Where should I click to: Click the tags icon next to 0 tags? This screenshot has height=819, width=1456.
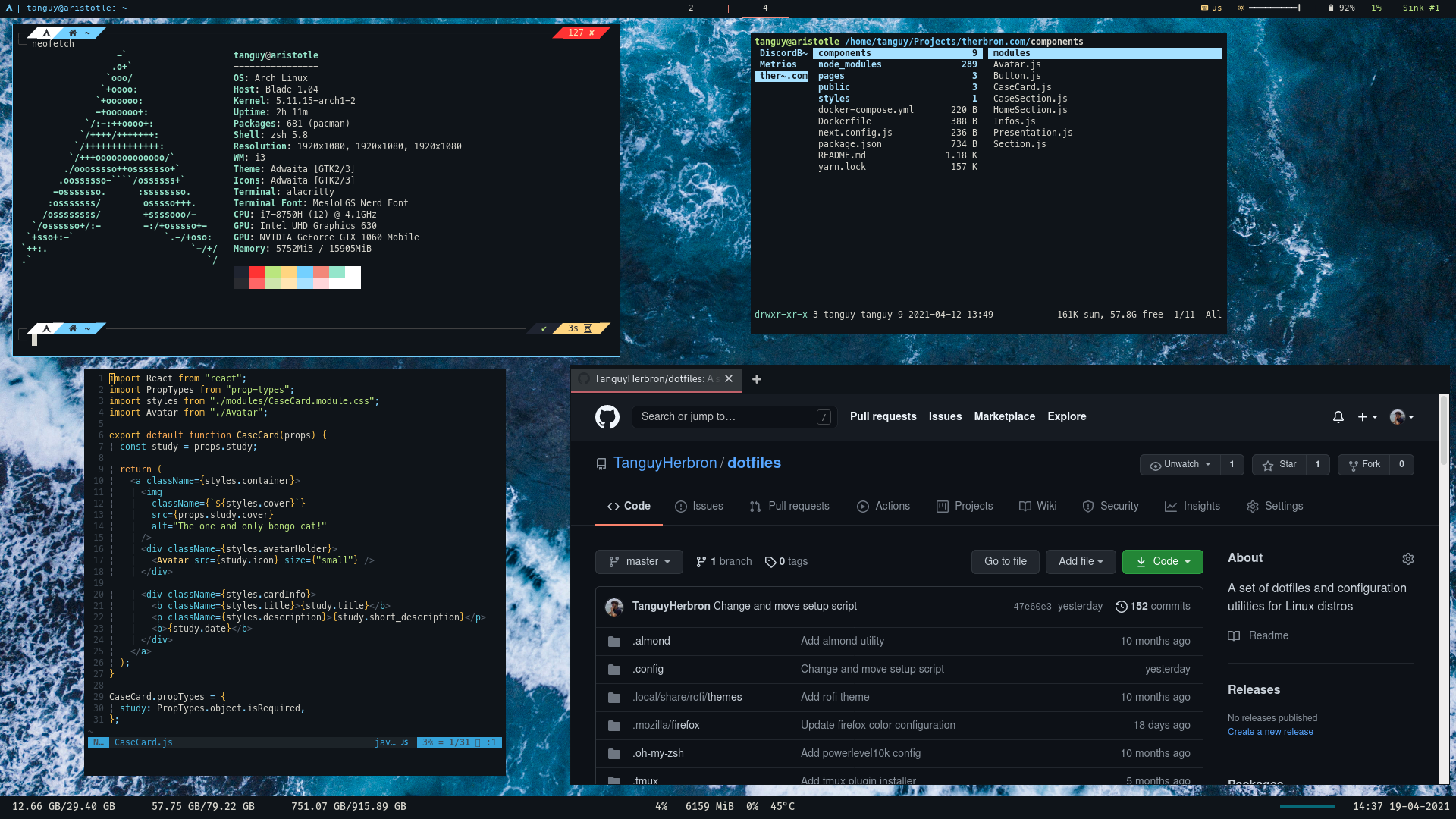(x=770, y=562)
